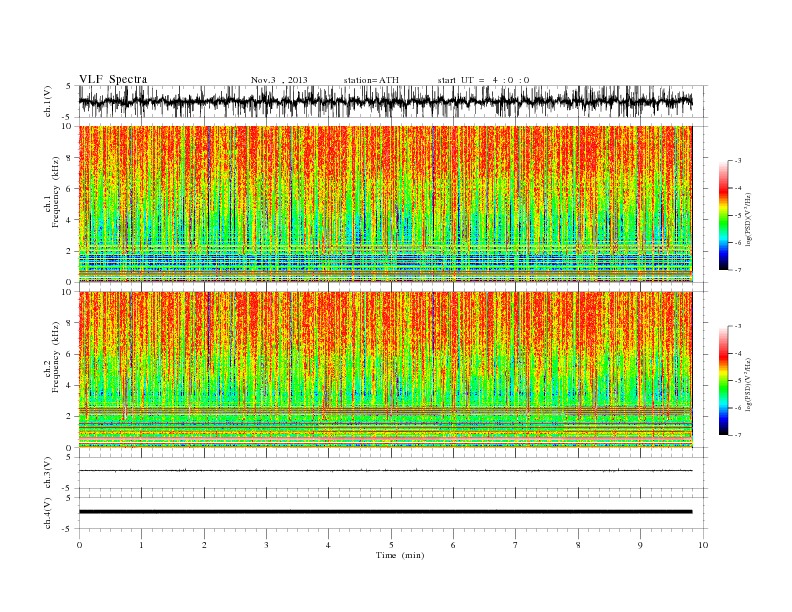Click the "7" tick on the time axis
This screenshot has width=792, height=612.
click(x=515, y=545)
